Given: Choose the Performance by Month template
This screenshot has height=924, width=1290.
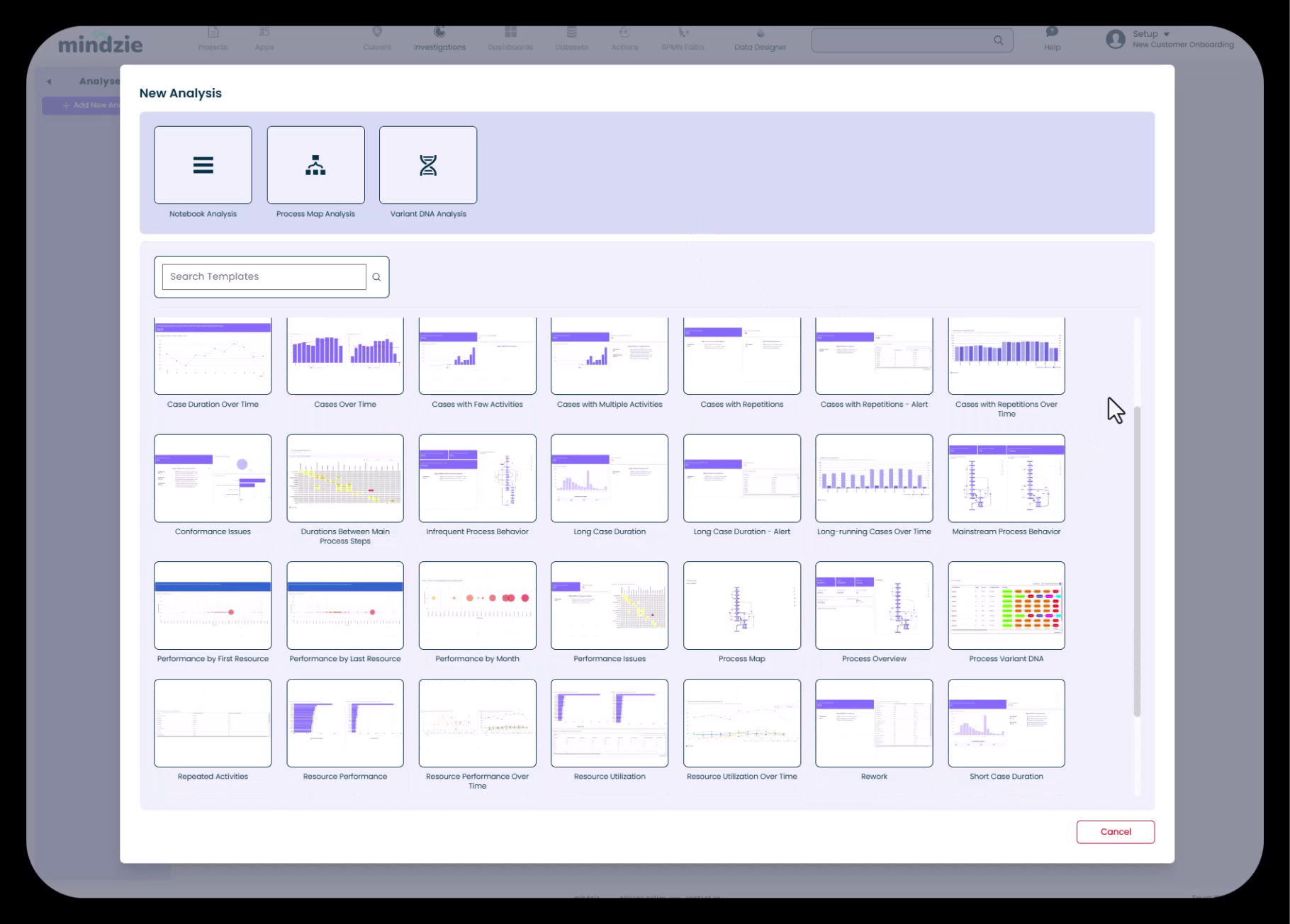Looking at the screenshot, I should point(477,606).
